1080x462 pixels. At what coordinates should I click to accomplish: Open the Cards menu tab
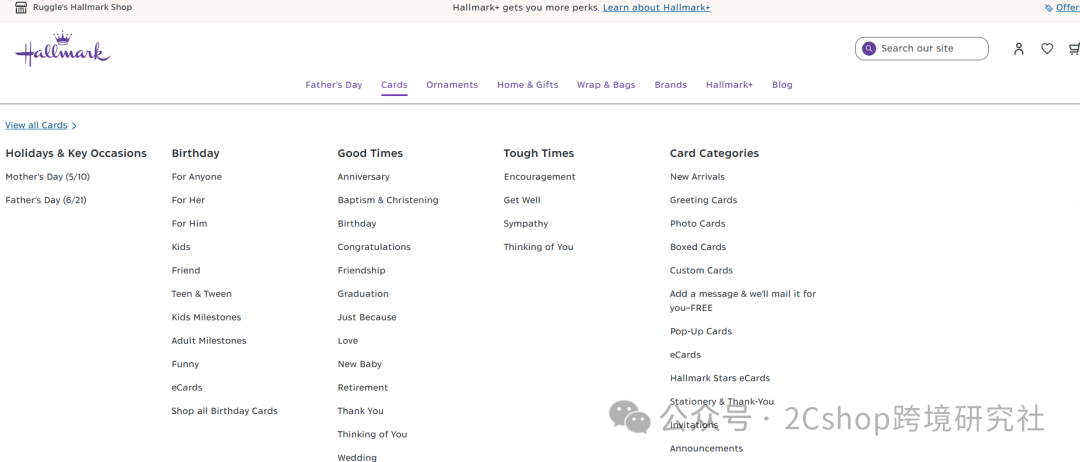click(x=394, y=85)
